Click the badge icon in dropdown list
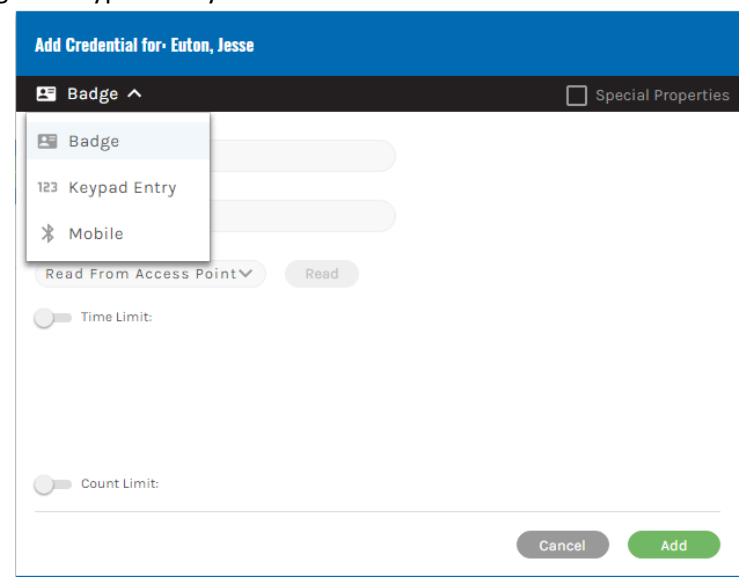 (47, 141)
